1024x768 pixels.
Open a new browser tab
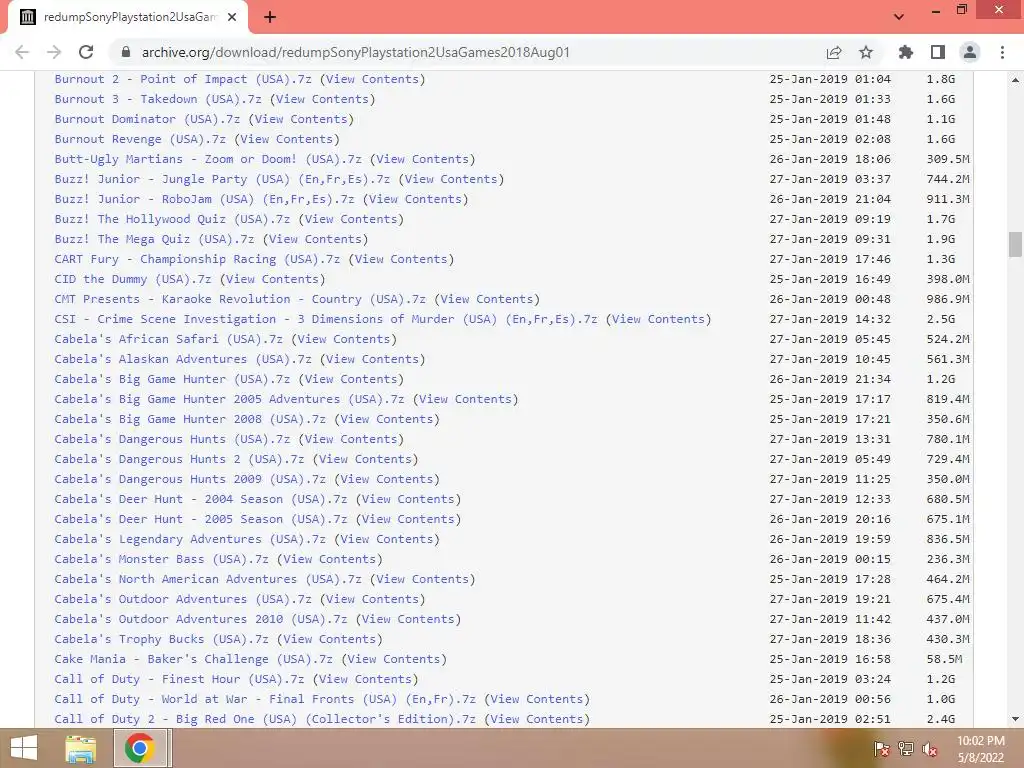pyautogui.click(x=270, y=17)
